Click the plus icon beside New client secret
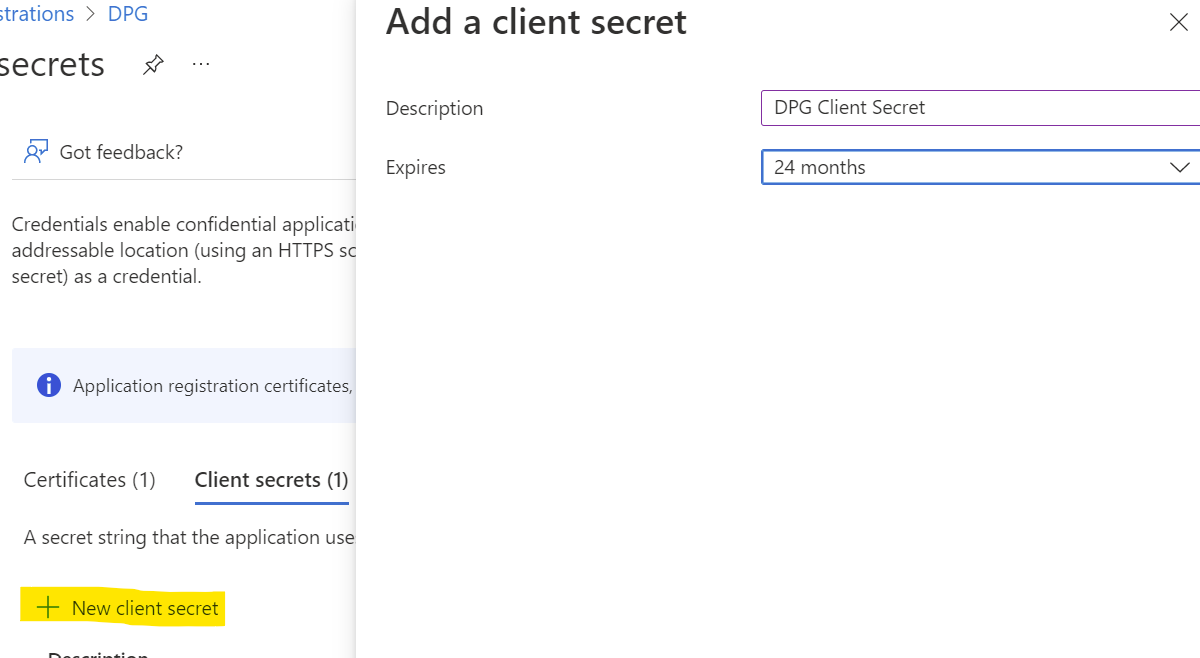This screenshot has width=1200, height=658. [47, 607]
